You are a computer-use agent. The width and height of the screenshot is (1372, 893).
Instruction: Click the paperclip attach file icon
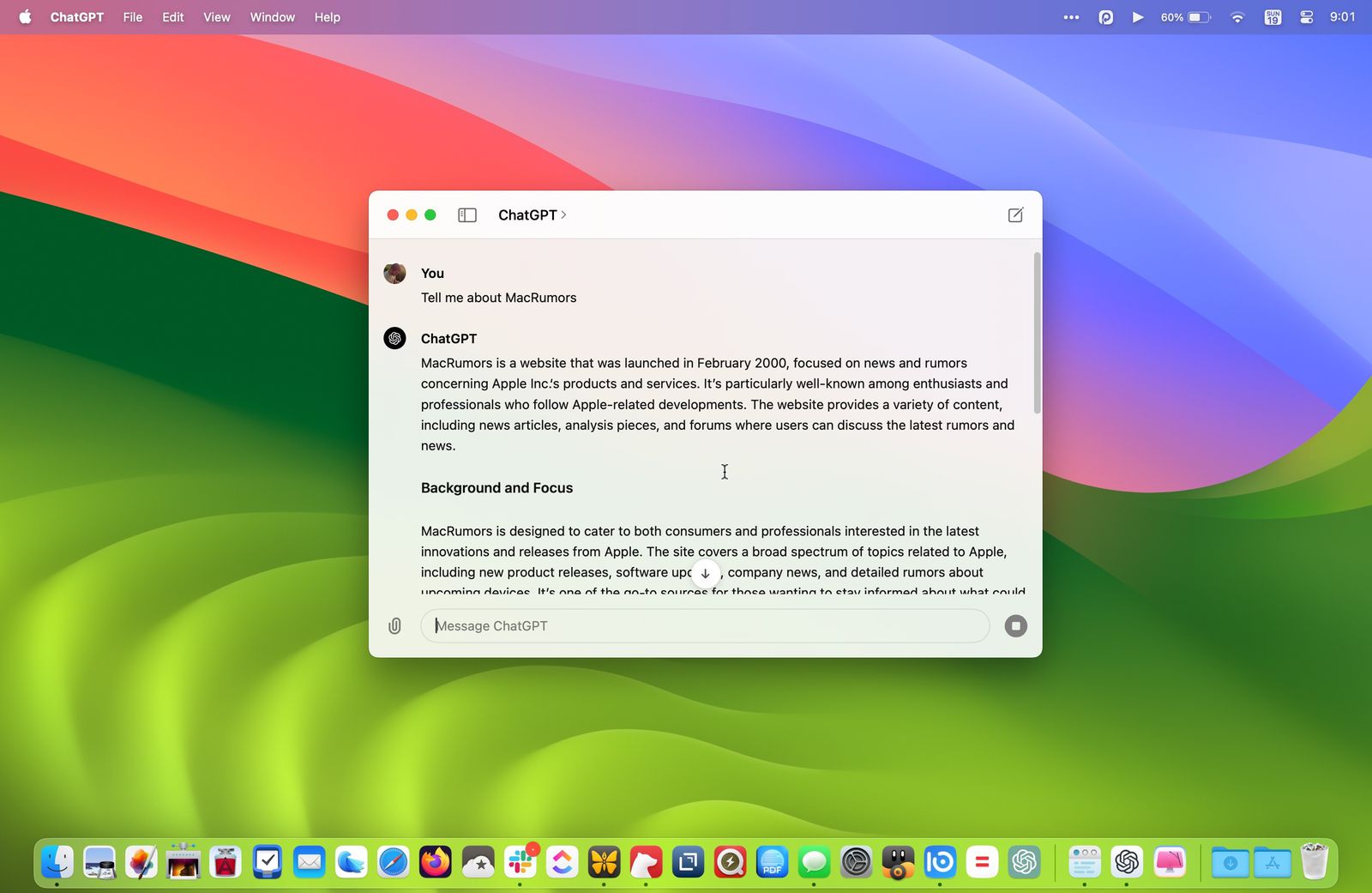click(x=394, y=626)
